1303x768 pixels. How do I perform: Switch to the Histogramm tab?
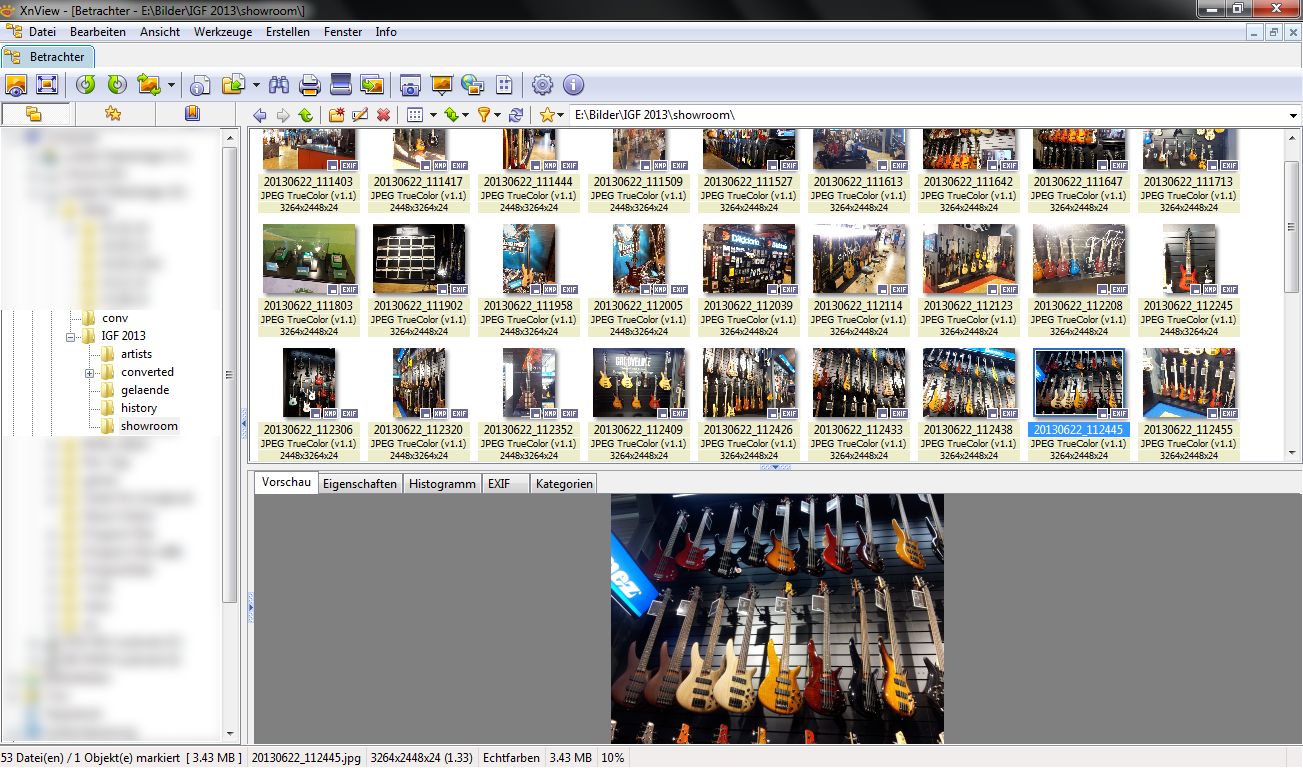(442, 484)
